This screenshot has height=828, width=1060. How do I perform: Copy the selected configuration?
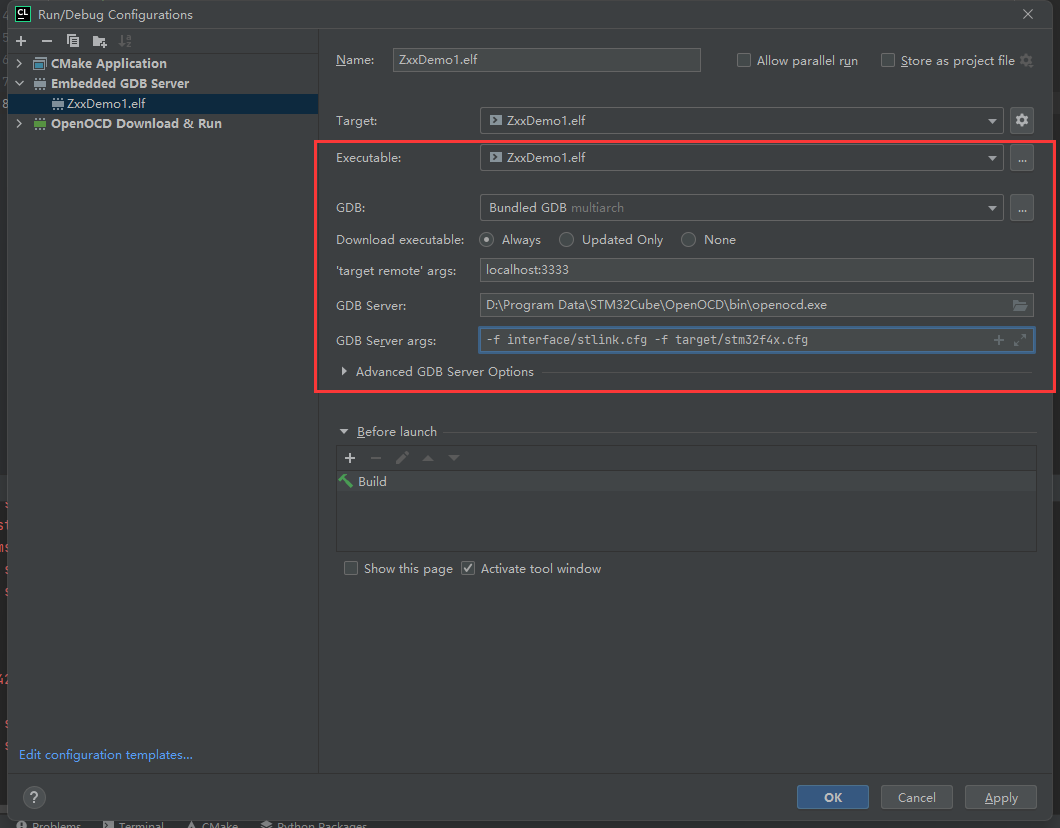[72, 41]
